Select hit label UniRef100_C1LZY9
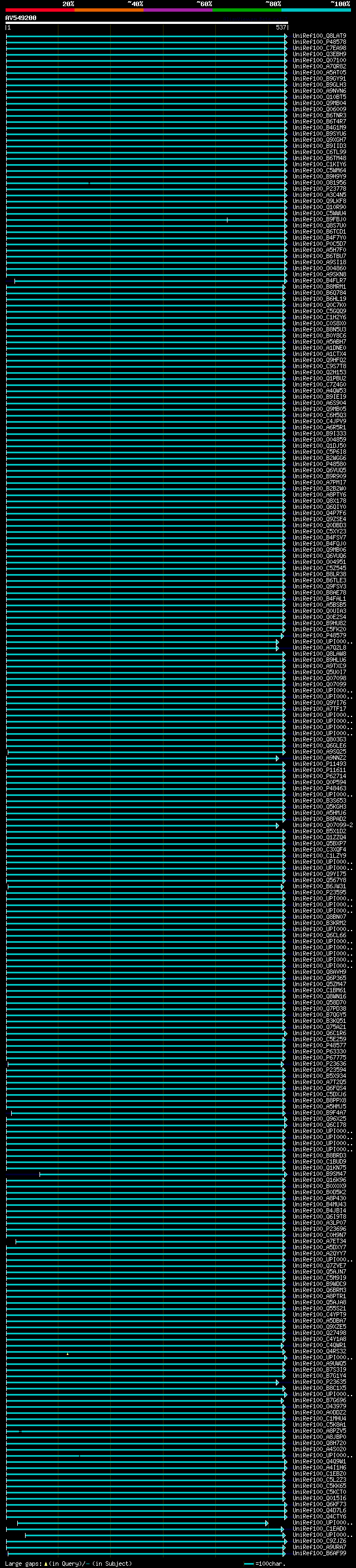 pyautogui.click(x=319, y=856)
